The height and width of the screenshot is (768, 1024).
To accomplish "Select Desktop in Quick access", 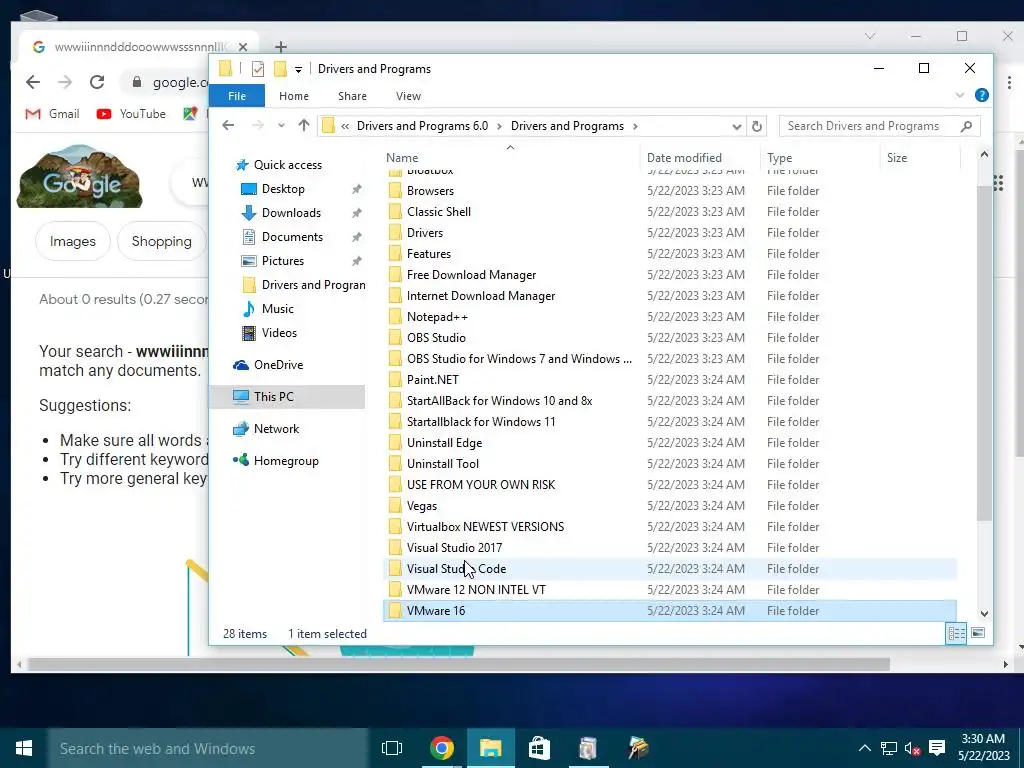I will pyautogui.click(x=283, y=189).
